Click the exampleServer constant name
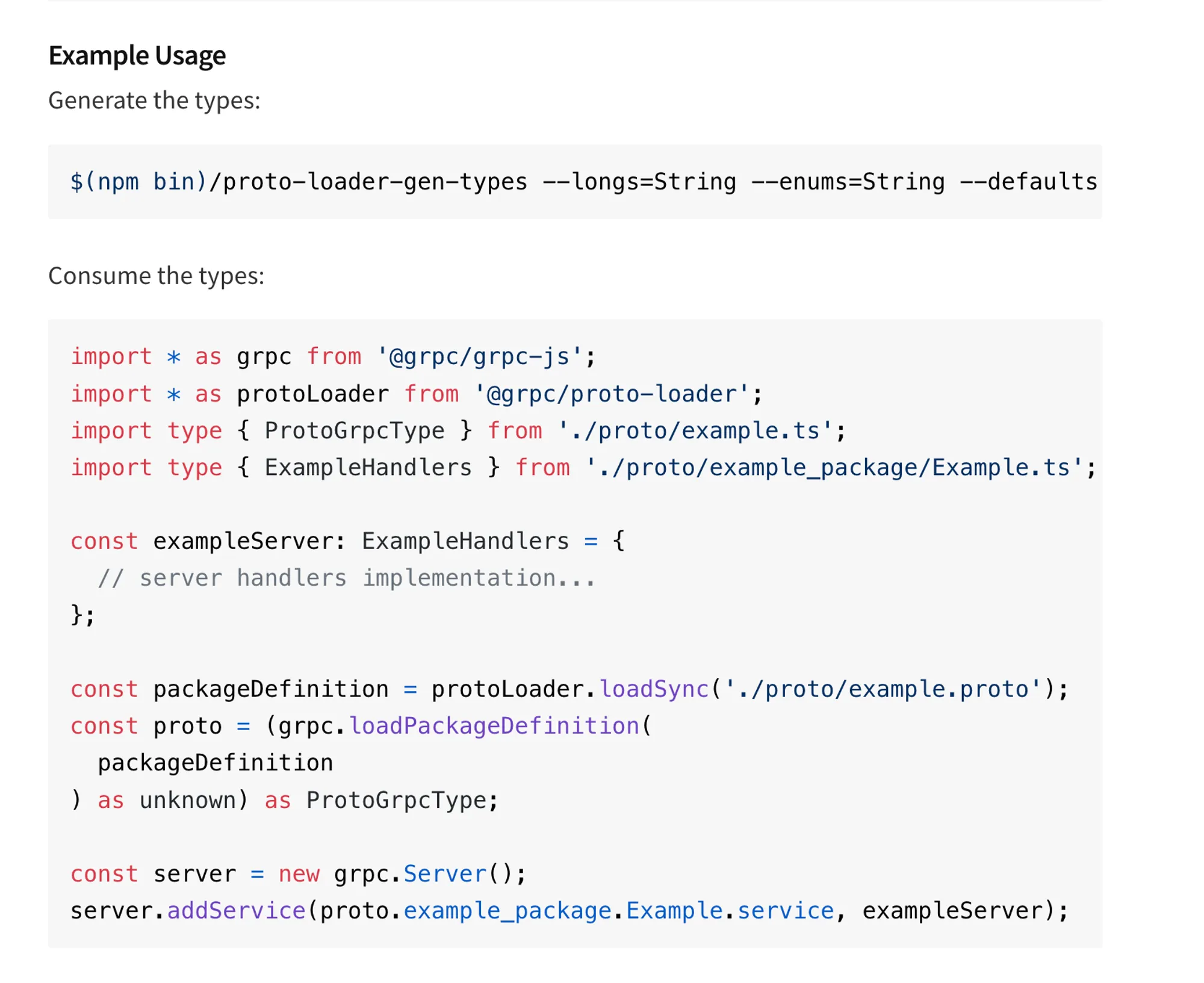 pos(243,541)
